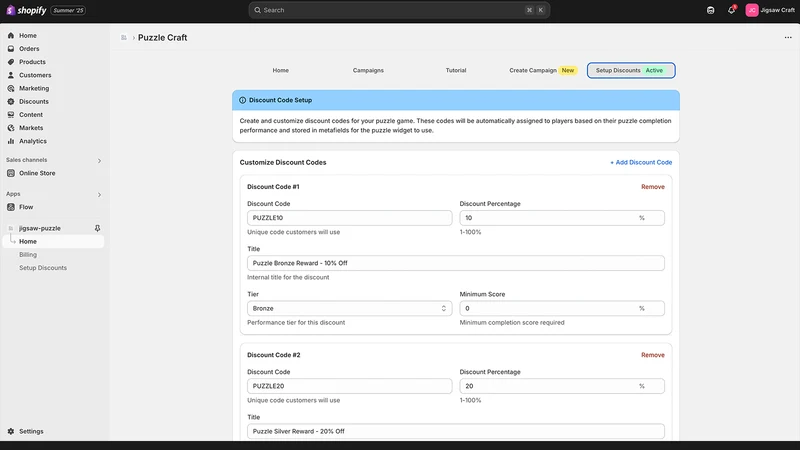The width and height of the screenshot is (800, 450).
Task: Click the info icon in Discount Code Setup banner
Action: (x=242, y=101)
